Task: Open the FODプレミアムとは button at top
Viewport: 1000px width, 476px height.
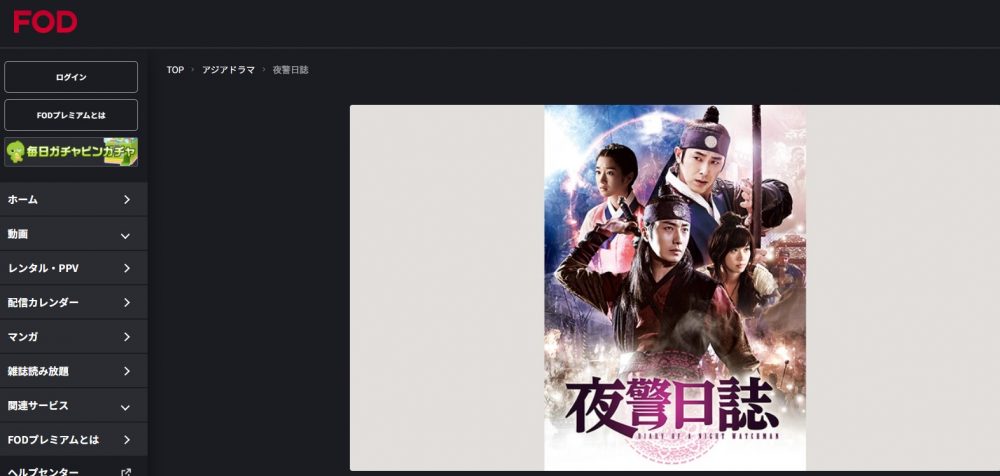Action: (x=71, y=115)
